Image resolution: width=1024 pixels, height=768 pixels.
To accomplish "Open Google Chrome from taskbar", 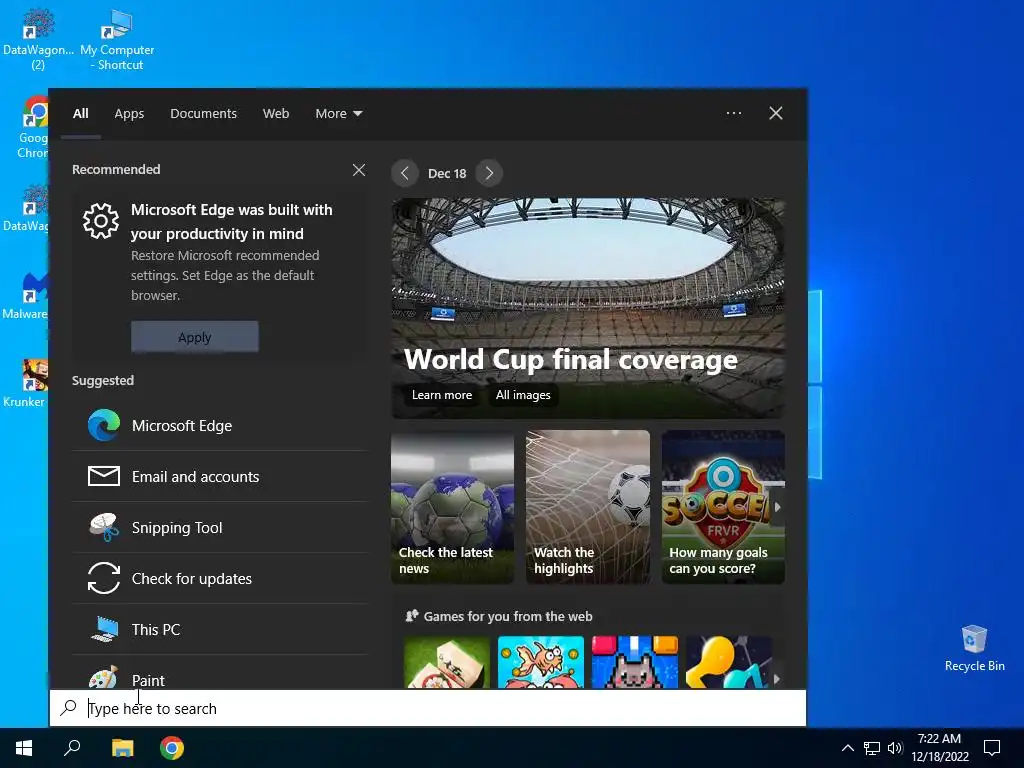I will [x=172, y=748].
